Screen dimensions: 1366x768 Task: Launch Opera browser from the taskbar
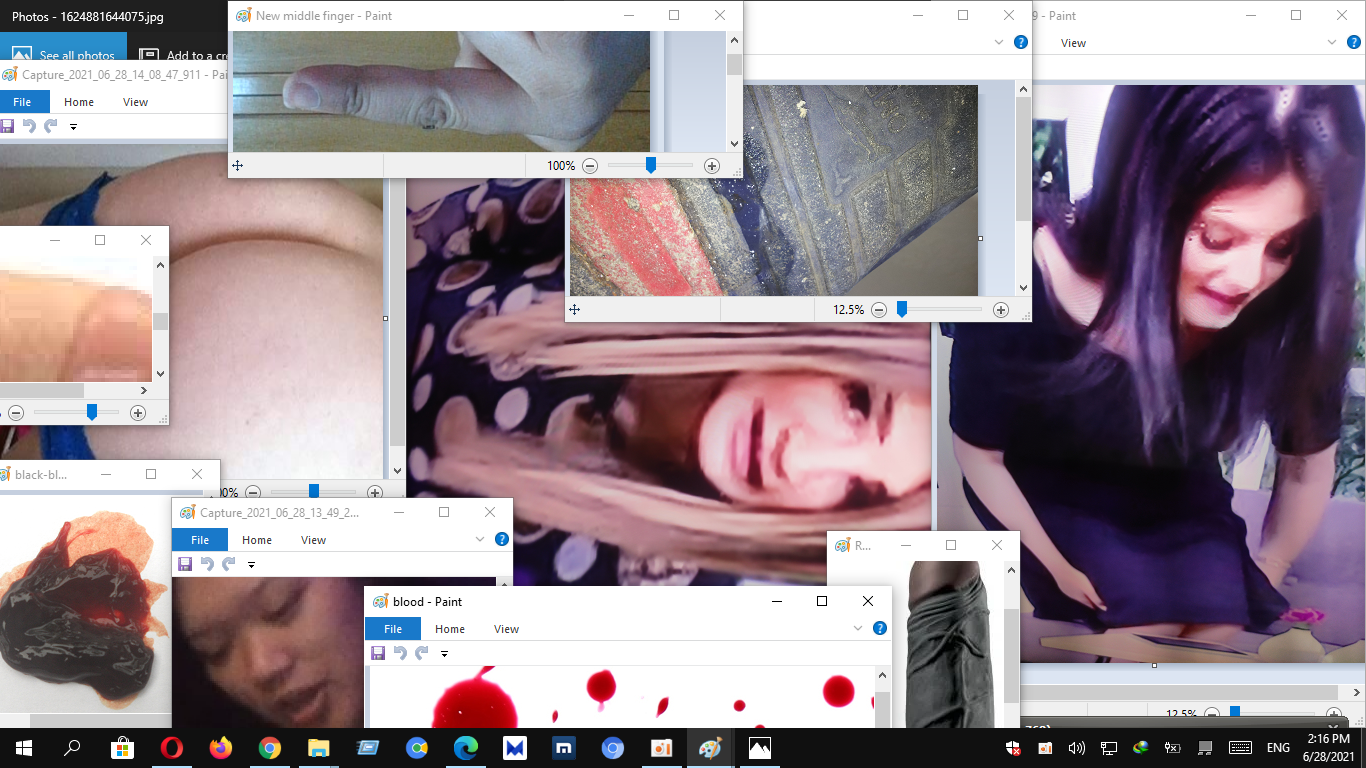(x=172, y=748)
